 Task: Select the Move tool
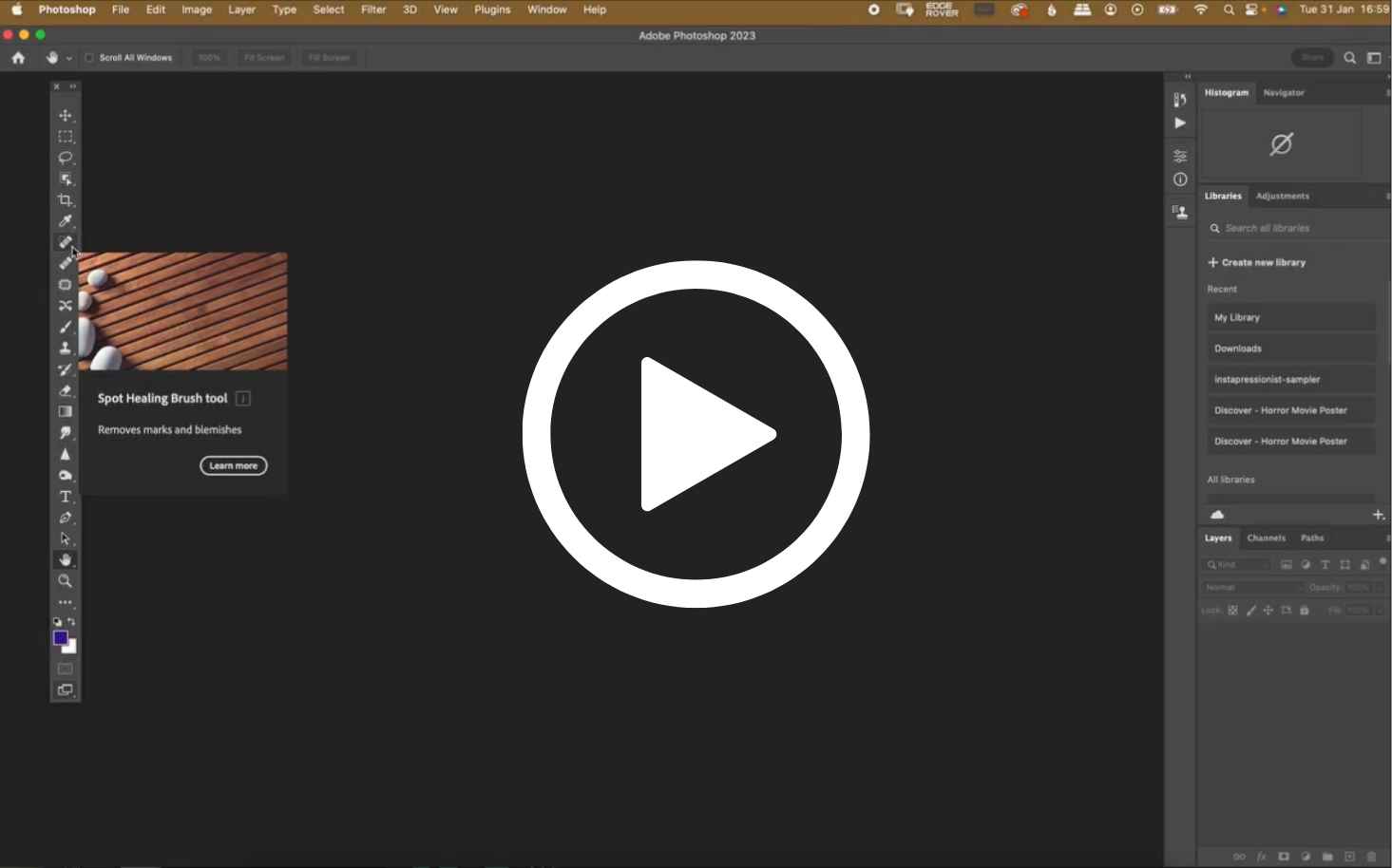pyautogui.click(x=65, y=116)
